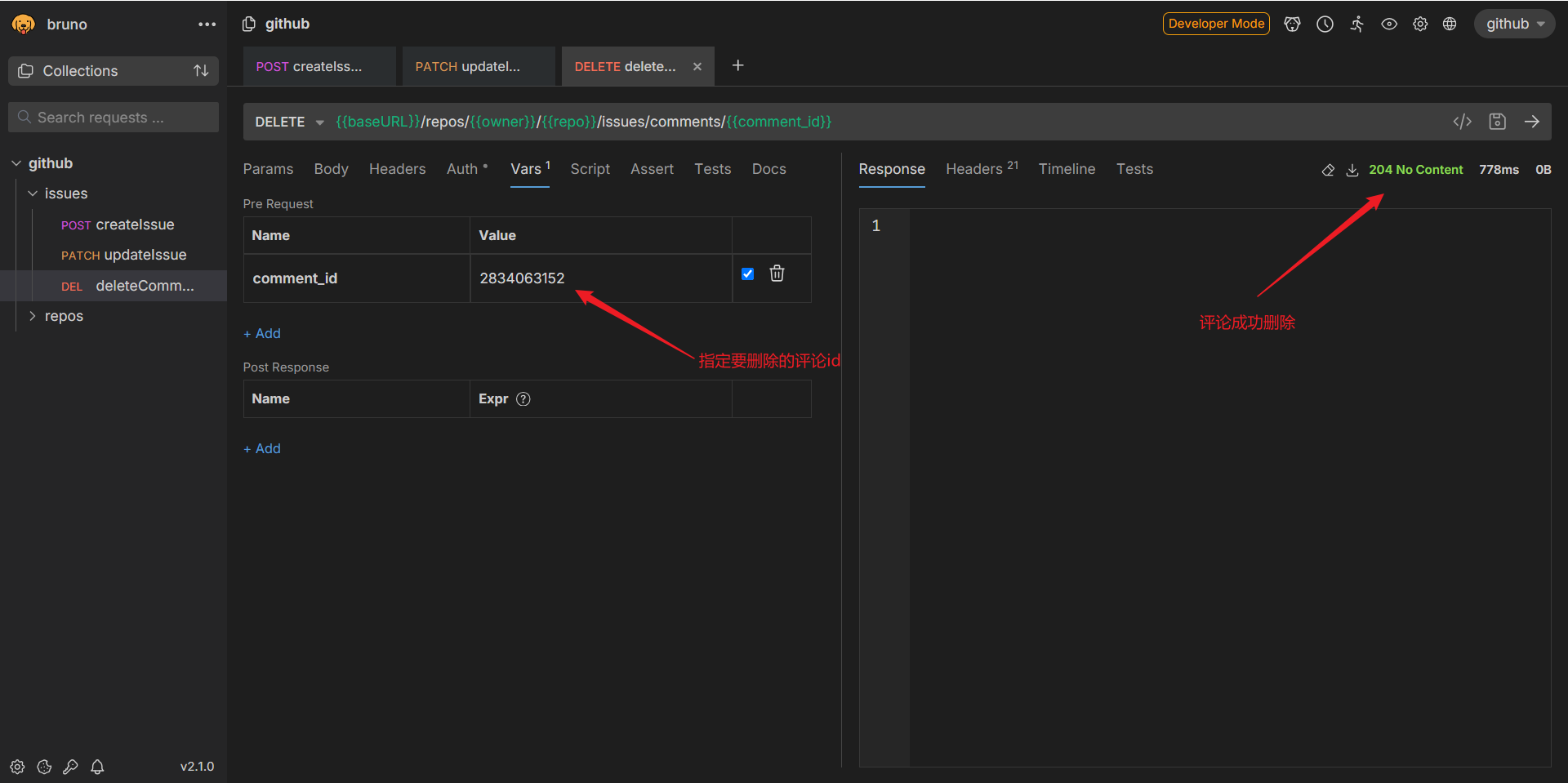Viewport: 1568px width, 783px height.
Task: Open the generate code icon
Action: [x=1462, y=122]
